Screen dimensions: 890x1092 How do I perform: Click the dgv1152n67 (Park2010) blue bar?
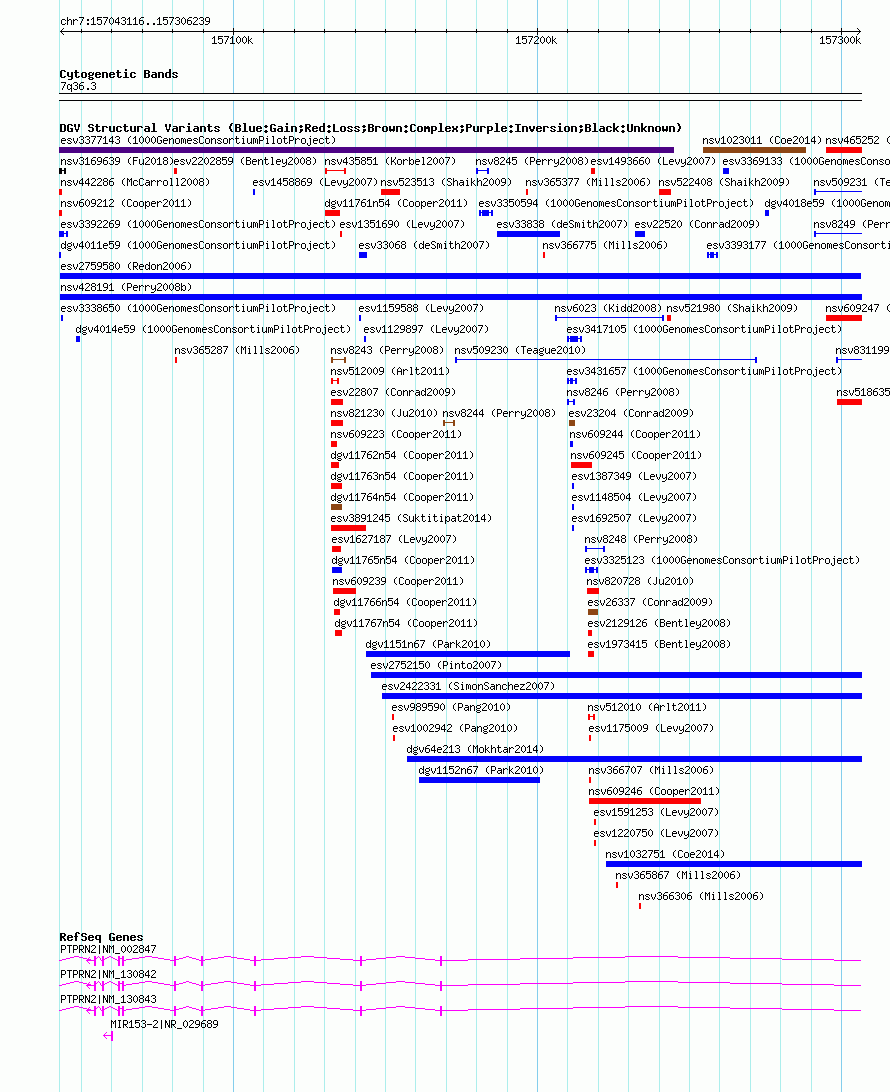tap(479, 780)
